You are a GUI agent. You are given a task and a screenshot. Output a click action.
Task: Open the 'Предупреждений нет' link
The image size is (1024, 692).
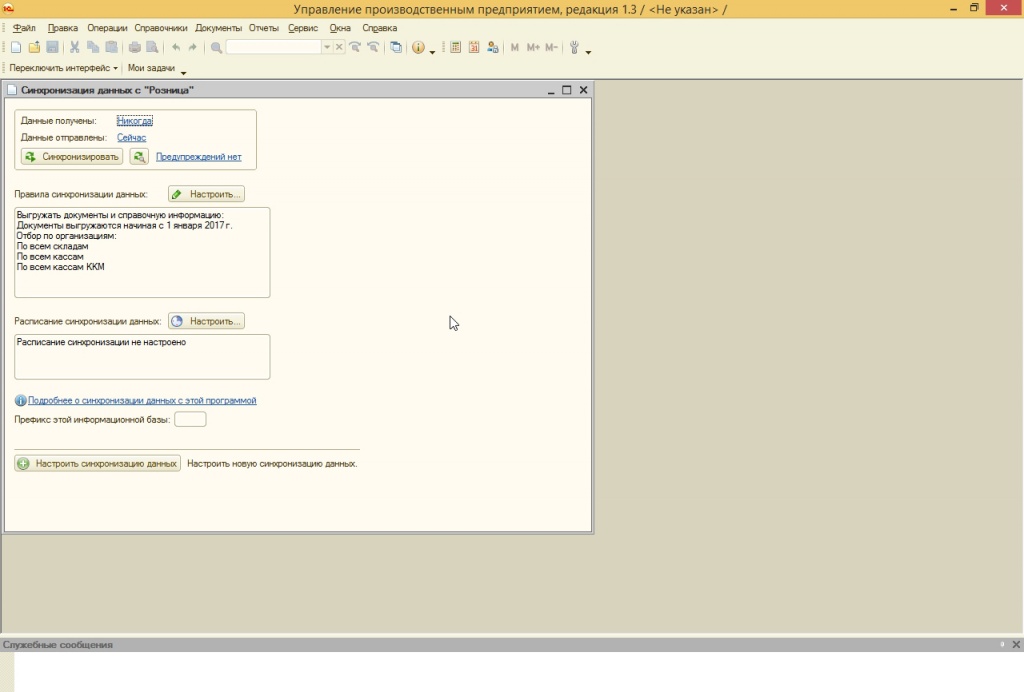click(x=198, y=157)
